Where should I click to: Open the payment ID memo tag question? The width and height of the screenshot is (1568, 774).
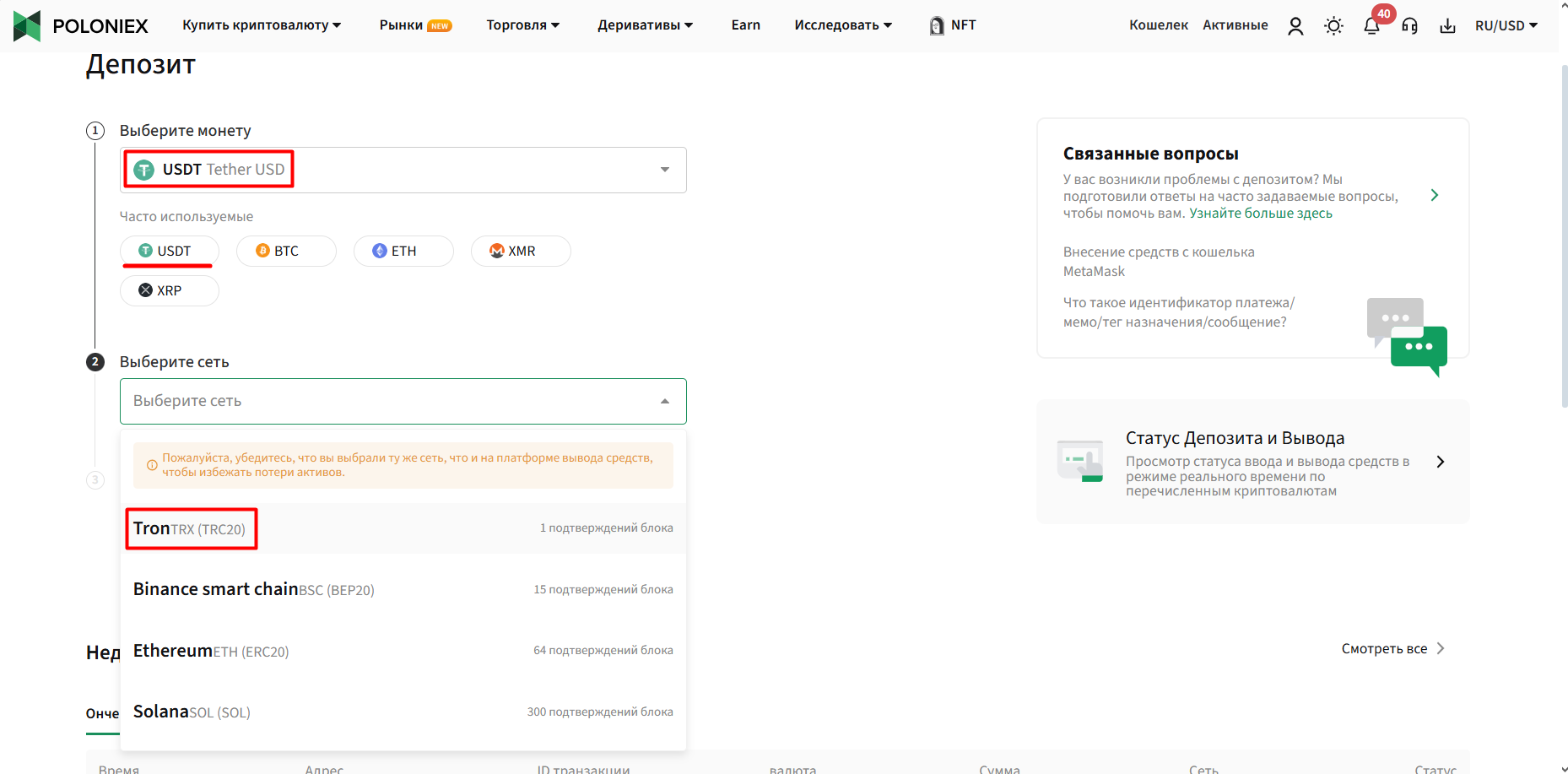(1179, 312)
